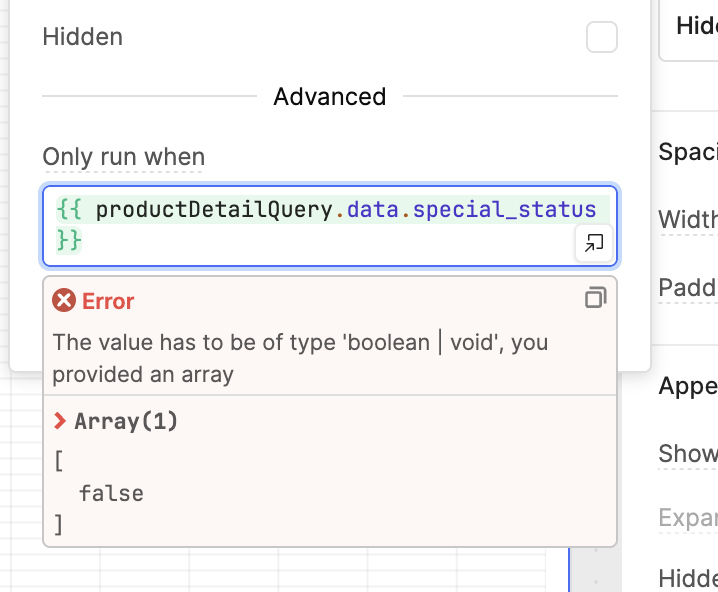This screenshot has width=718, height=592.
Task: Select the Advanced section heading
Action: 330,97
